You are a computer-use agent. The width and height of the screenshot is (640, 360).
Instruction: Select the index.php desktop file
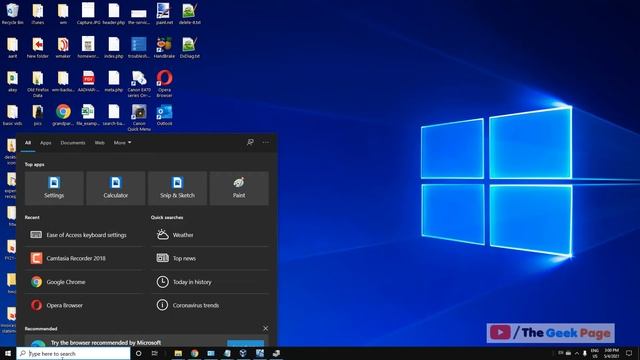tap(114, 47)
